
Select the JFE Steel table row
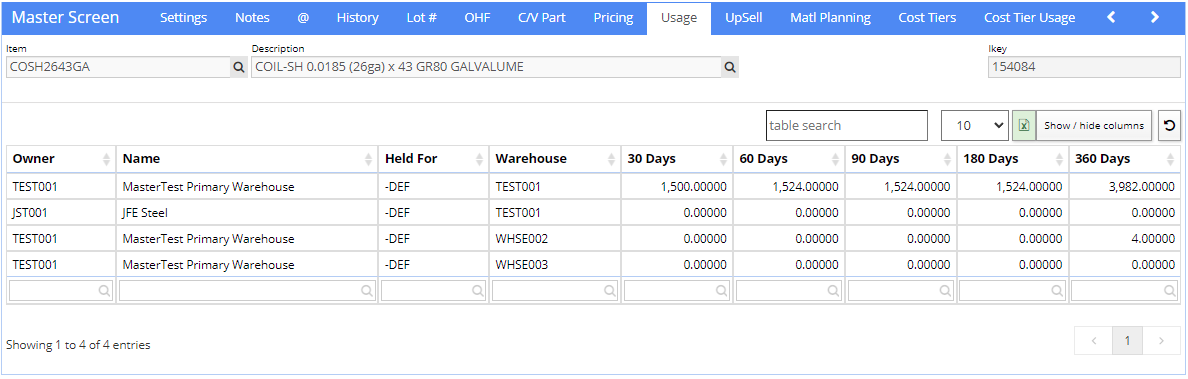click(x=594, y=214)
